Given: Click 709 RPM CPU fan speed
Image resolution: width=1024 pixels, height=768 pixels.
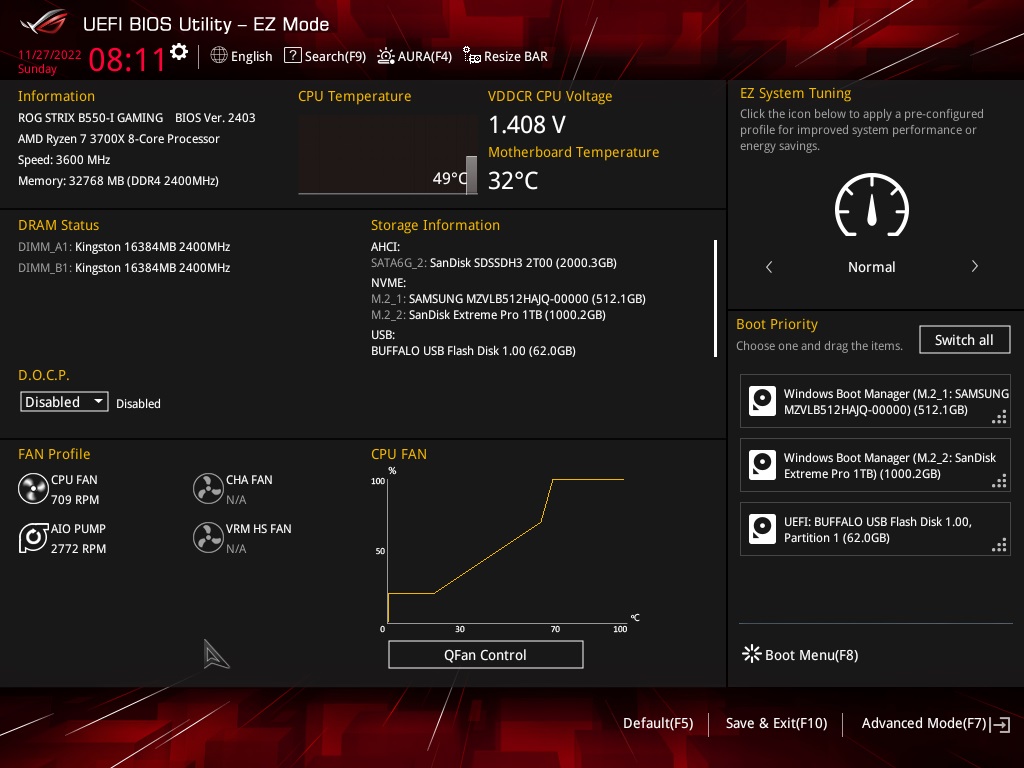Looking at the screenshot, I should [75, 500].
